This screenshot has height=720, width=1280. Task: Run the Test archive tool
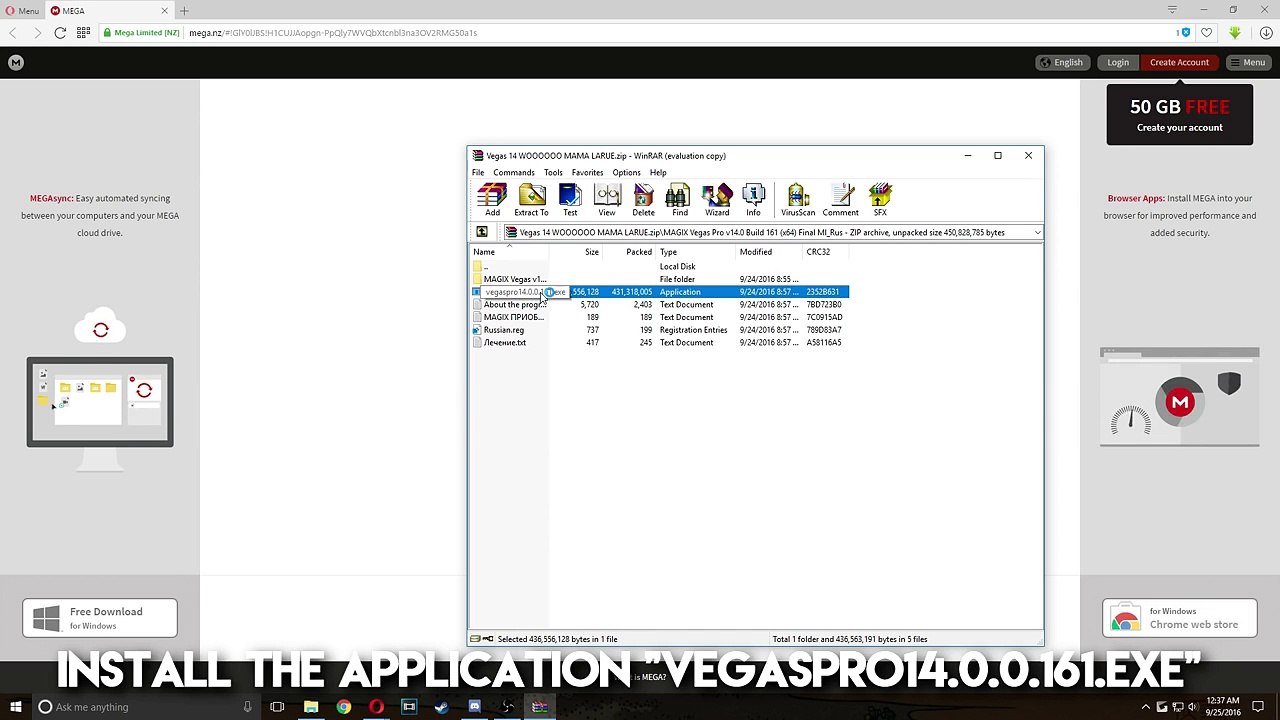click(x=570, y=200)
